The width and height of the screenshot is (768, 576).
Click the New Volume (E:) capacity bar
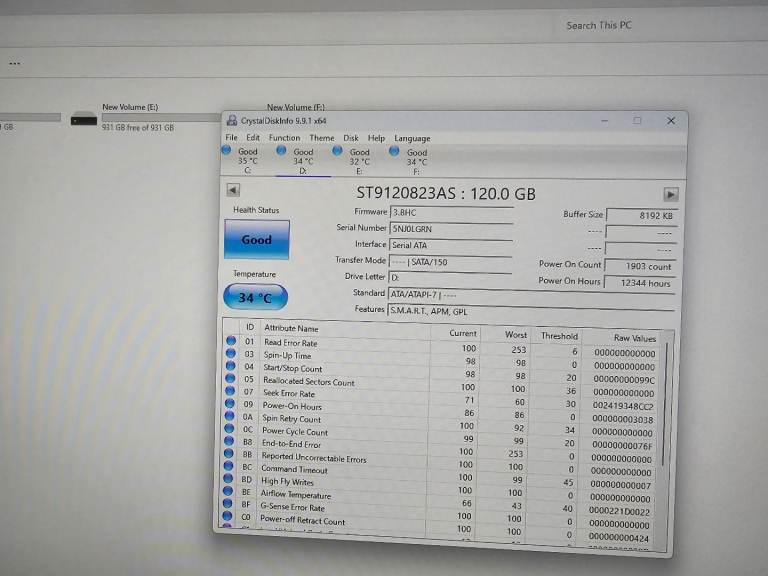(161, 118)
